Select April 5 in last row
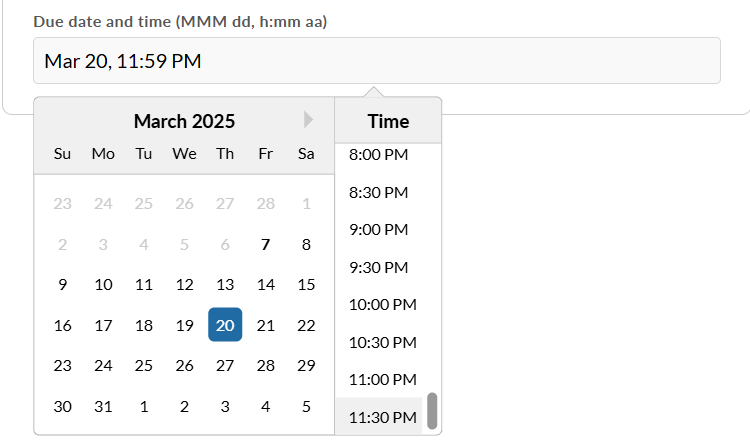Image resolution: width=750 pixels, height=445 pixels. [x=306, y=406]
